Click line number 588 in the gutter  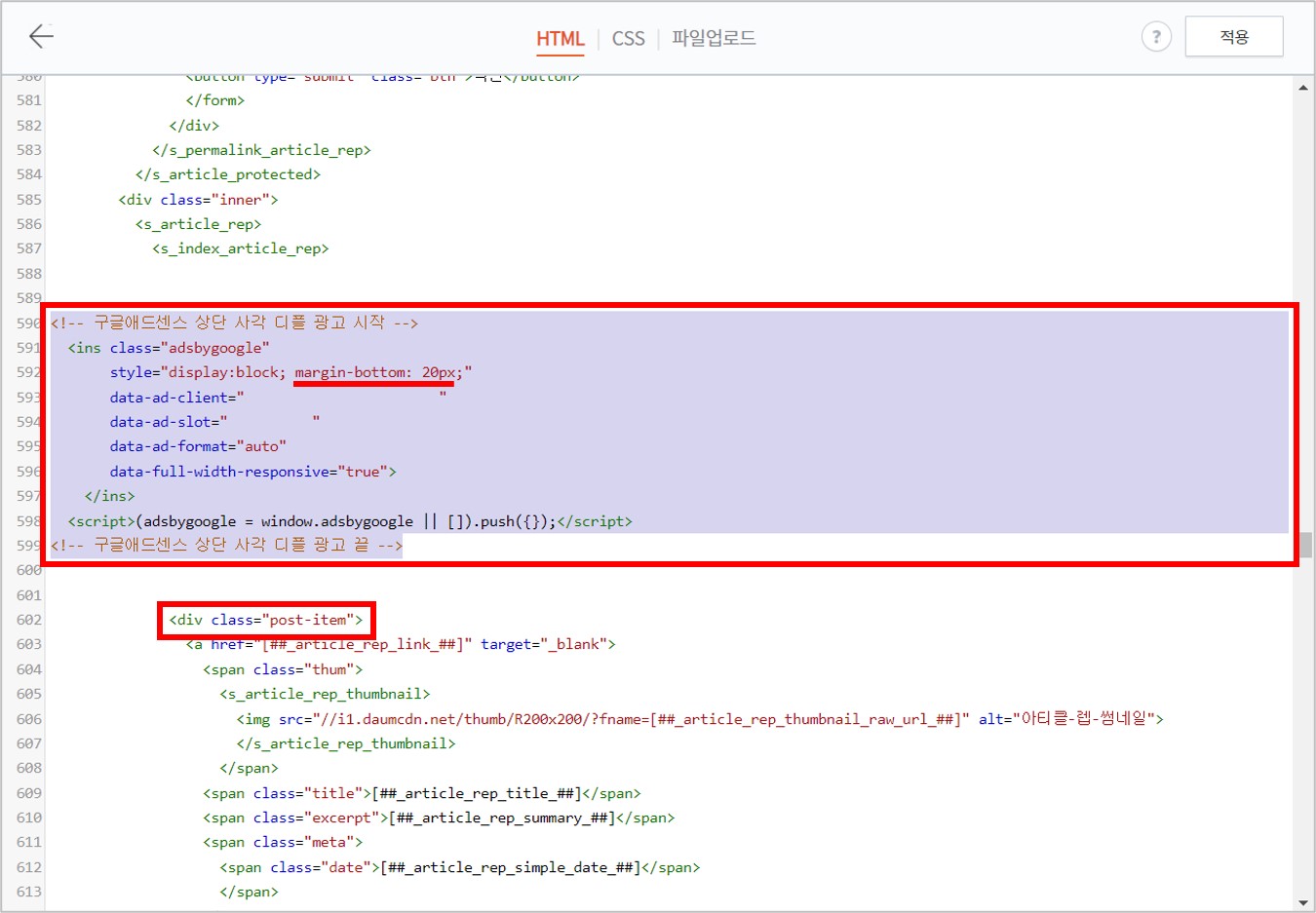click(28, 274)
